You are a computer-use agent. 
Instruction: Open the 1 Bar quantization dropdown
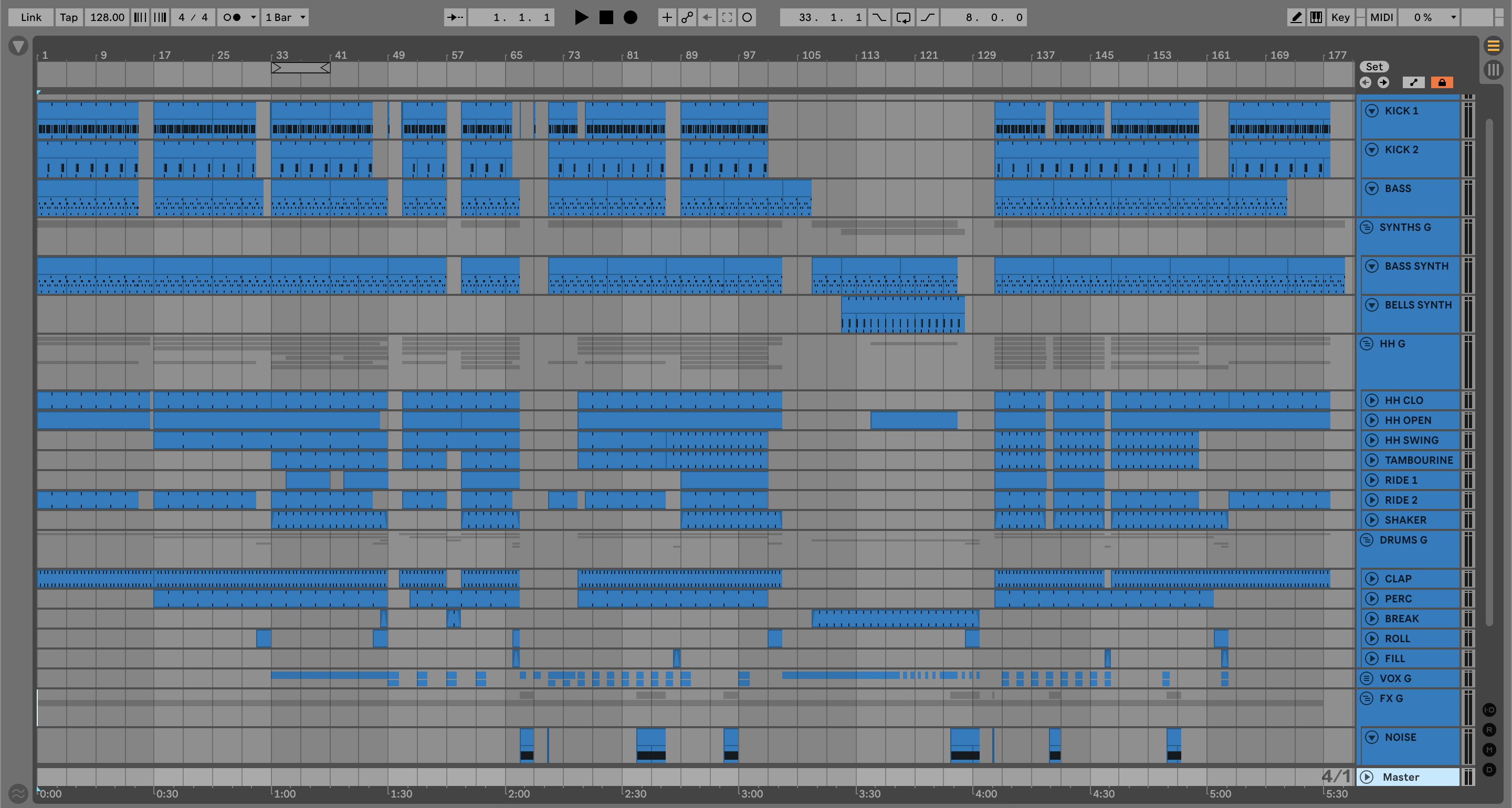[x=285, y=17]
